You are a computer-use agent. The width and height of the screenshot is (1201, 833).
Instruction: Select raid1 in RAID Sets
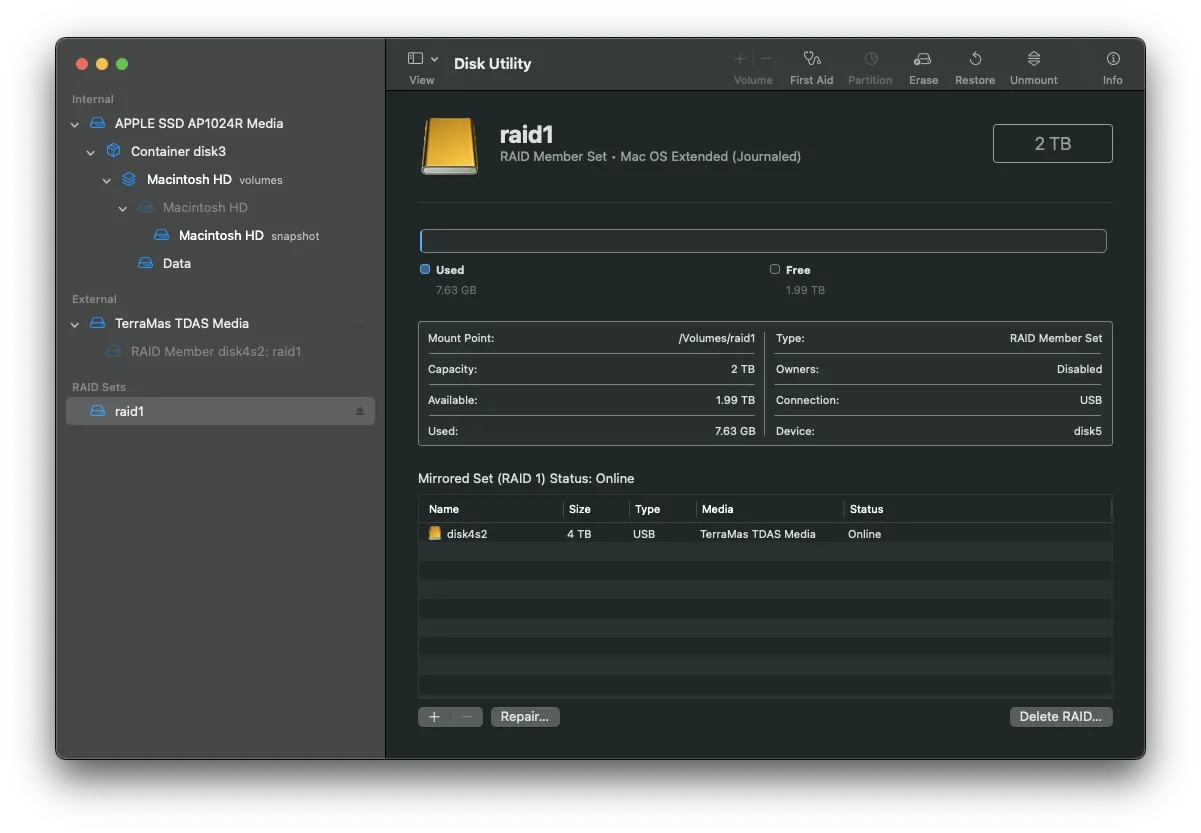pyautogui.click(x=220, y=411)
